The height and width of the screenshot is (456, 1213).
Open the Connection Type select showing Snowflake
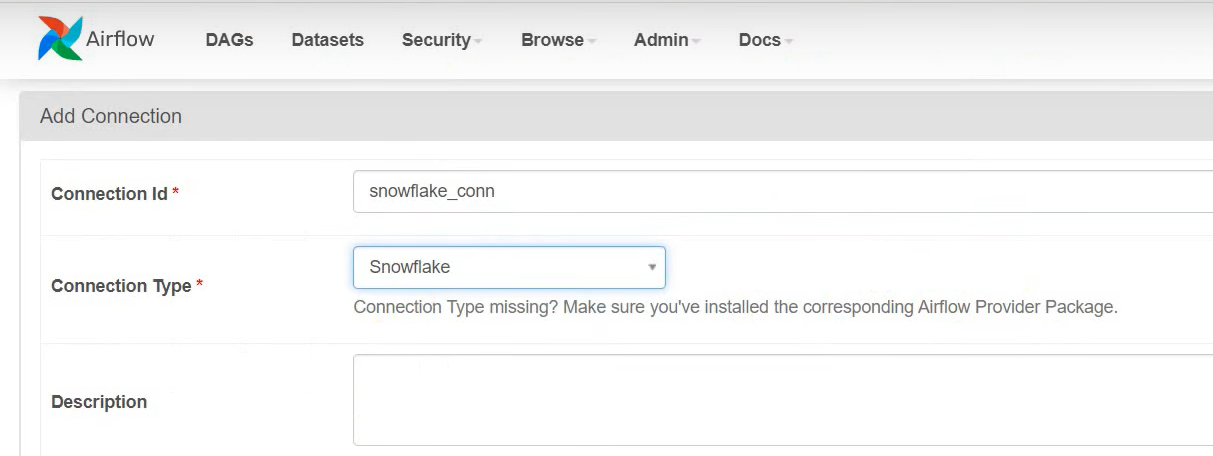point(509,267)
